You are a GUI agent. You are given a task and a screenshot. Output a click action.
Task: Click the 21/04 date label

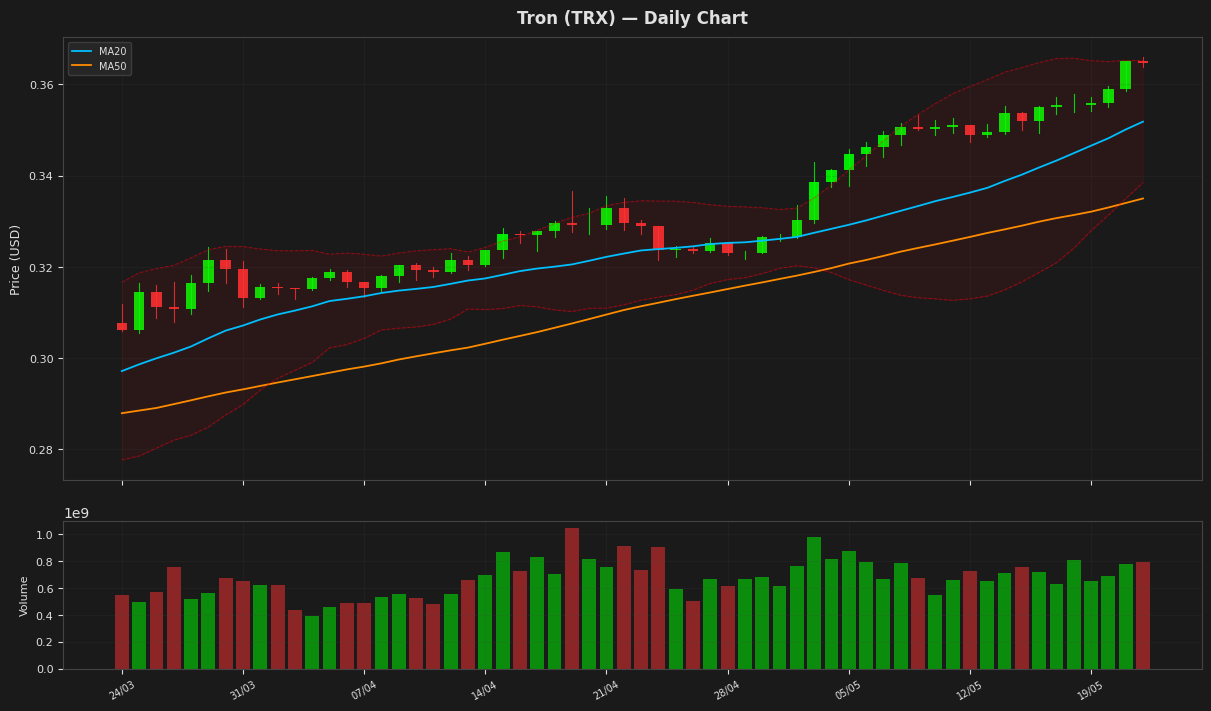(x=606, y=690)
